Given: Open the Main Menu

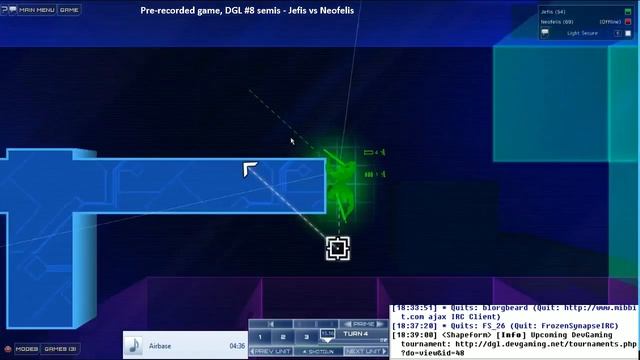Looking at the screenshot, I should click(37, 10).
